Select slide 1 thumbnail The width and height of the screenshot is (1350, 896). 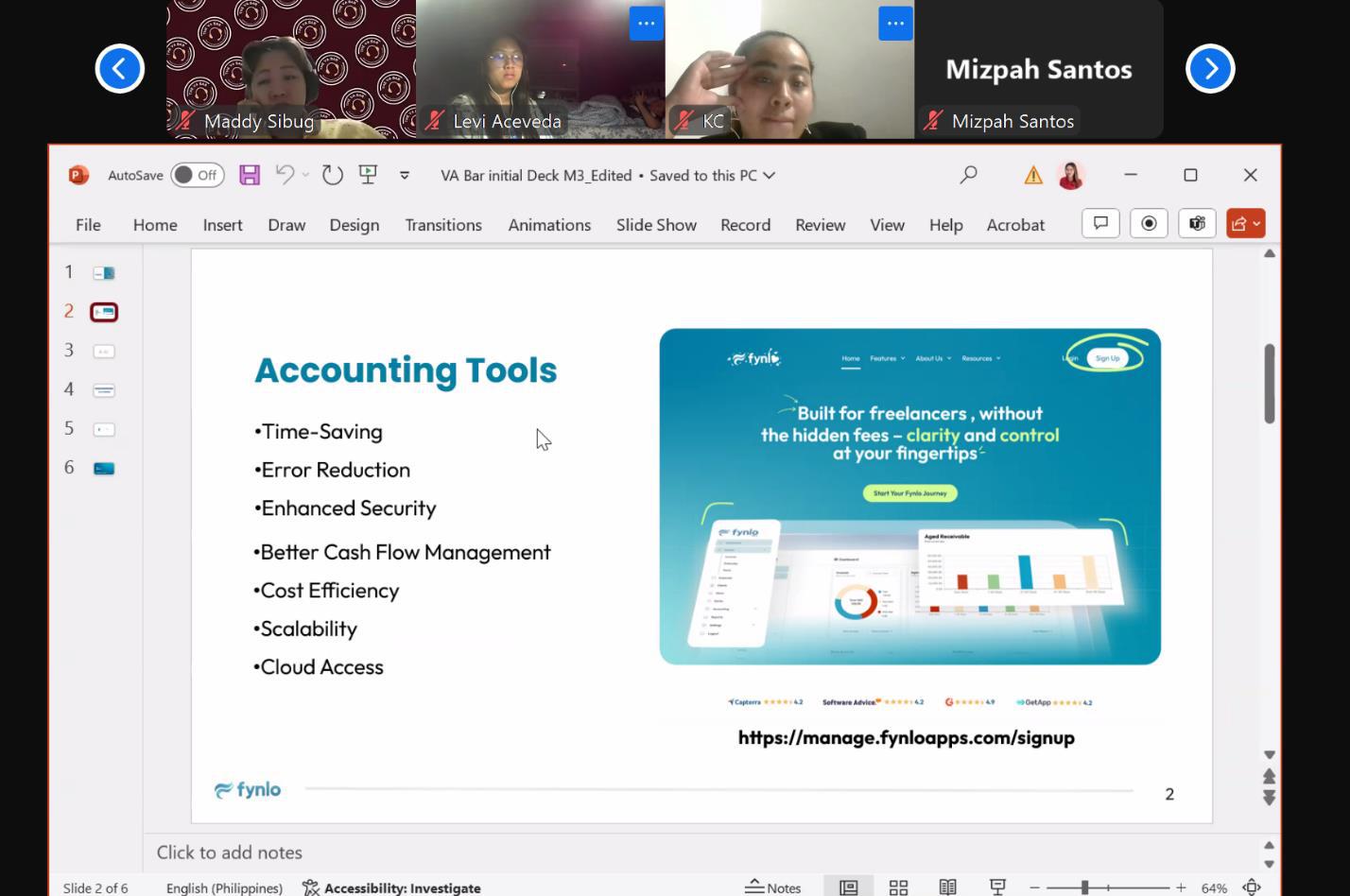(104, 273)
